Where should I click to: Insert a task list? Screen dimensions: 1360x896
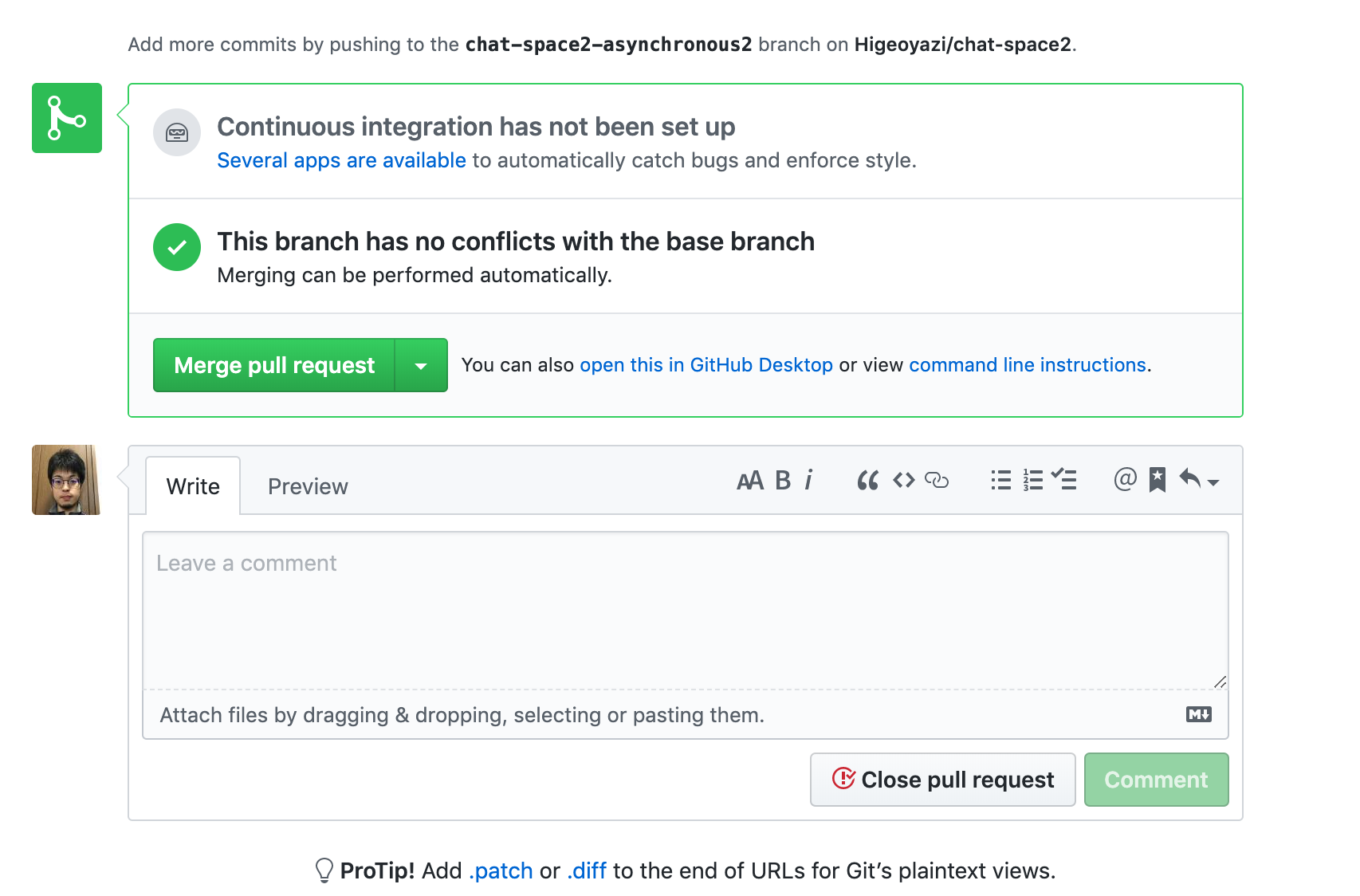1064,481
